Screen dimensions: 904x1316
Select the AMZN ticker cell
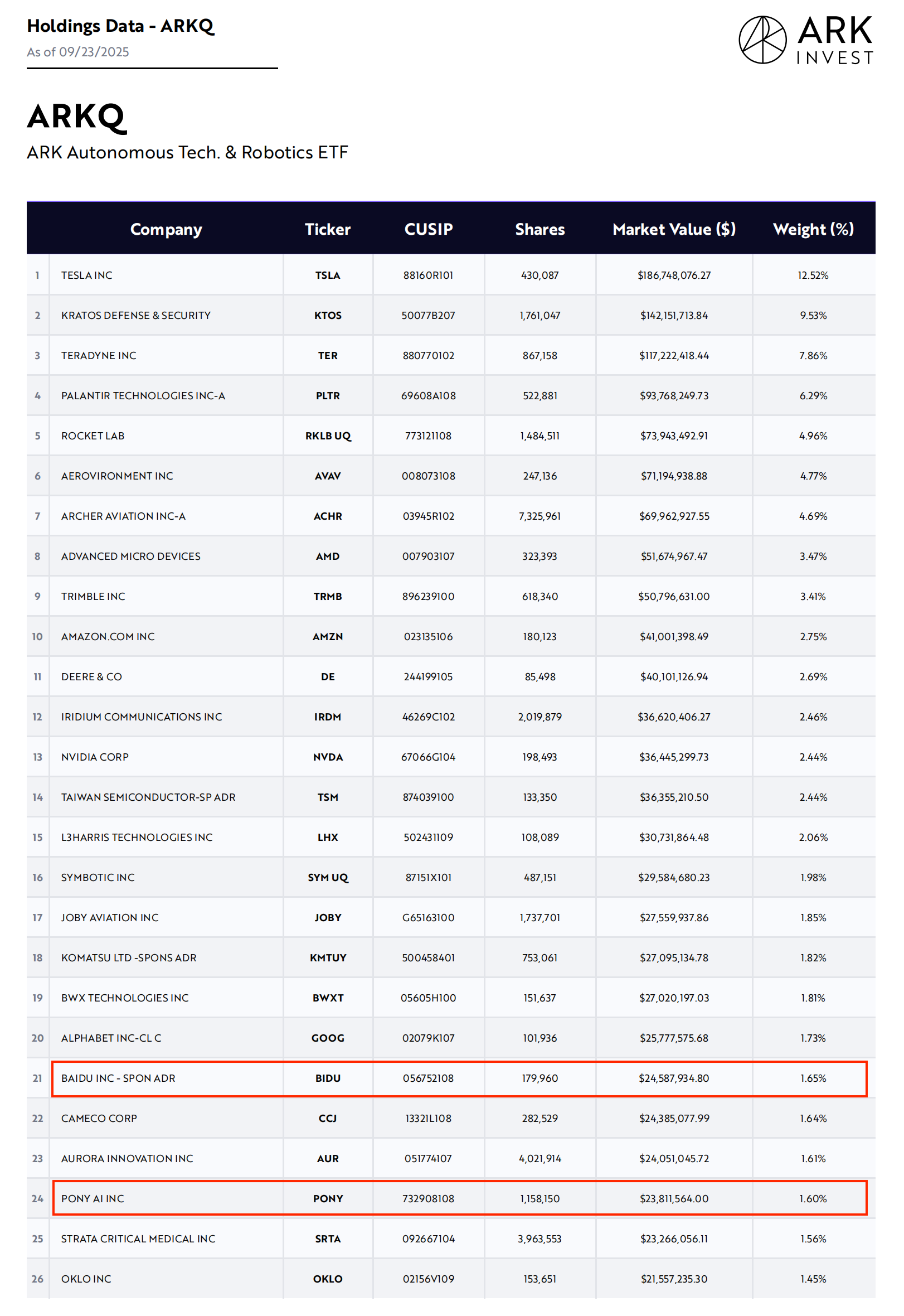(x=328, y=637)
